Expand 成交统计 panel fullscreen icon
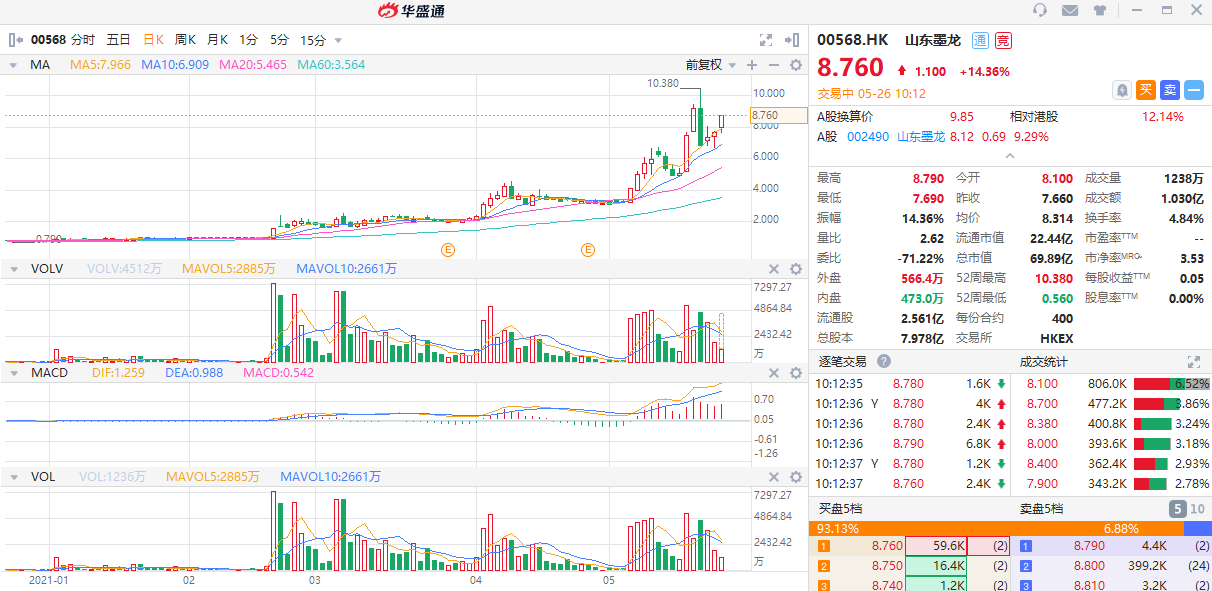Screen dimensions: 1212x591 pos(1193,361)
